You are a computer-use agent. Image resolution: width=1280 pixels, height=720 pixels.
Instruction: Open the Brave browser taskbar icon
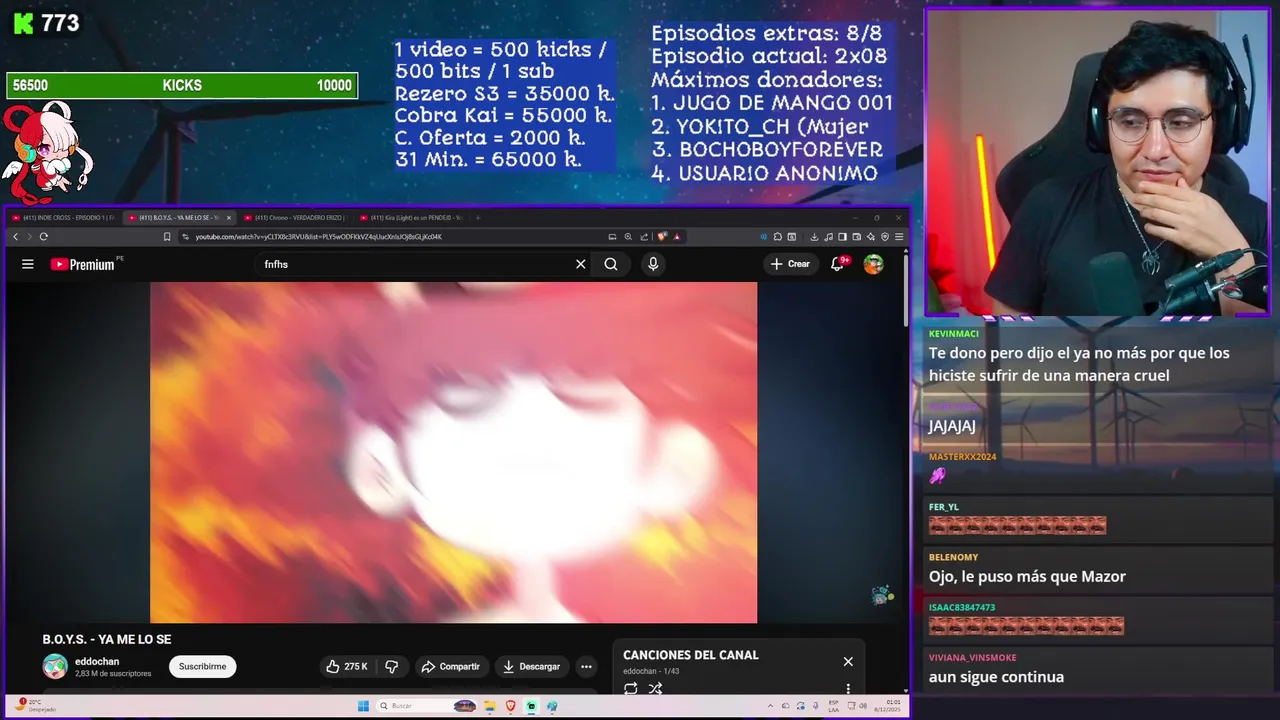point(510,706)
